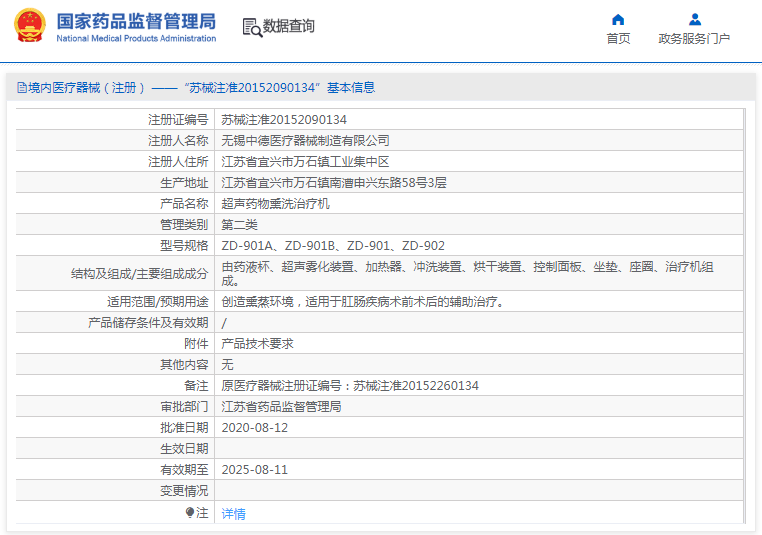The width and height of the screenshot is (762, 535).
Task: Click the 生产地址 label
Action: (x=184, y=183)
